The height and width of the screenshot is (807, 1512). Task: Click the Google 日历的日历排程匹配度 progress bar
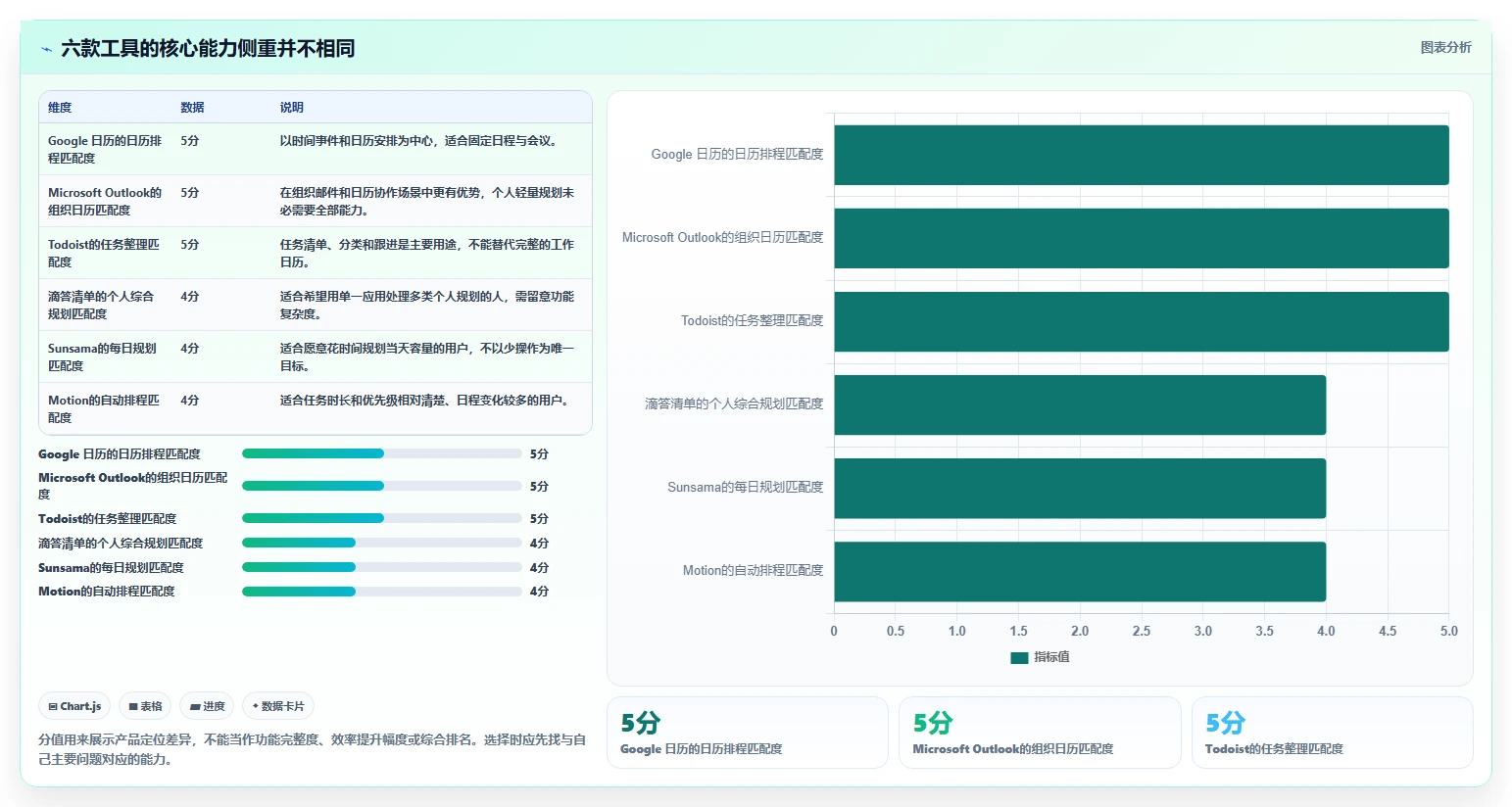point(381,453)
